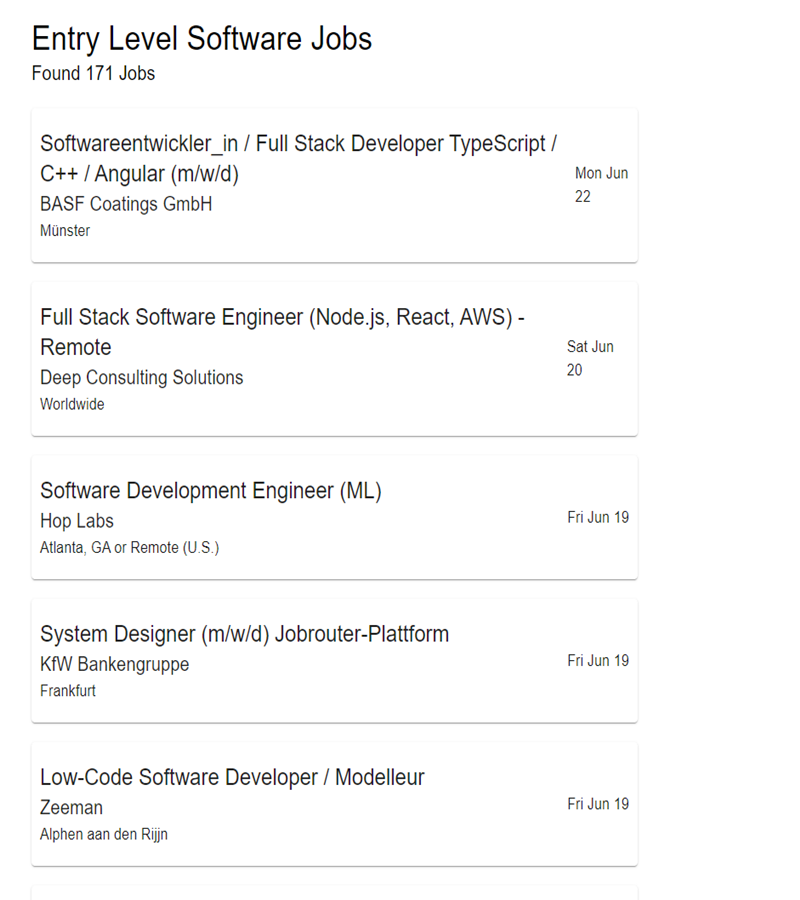Click the Sat Jun 20 date label
This screenshot has height=900, width=800.
coord(590,358)
